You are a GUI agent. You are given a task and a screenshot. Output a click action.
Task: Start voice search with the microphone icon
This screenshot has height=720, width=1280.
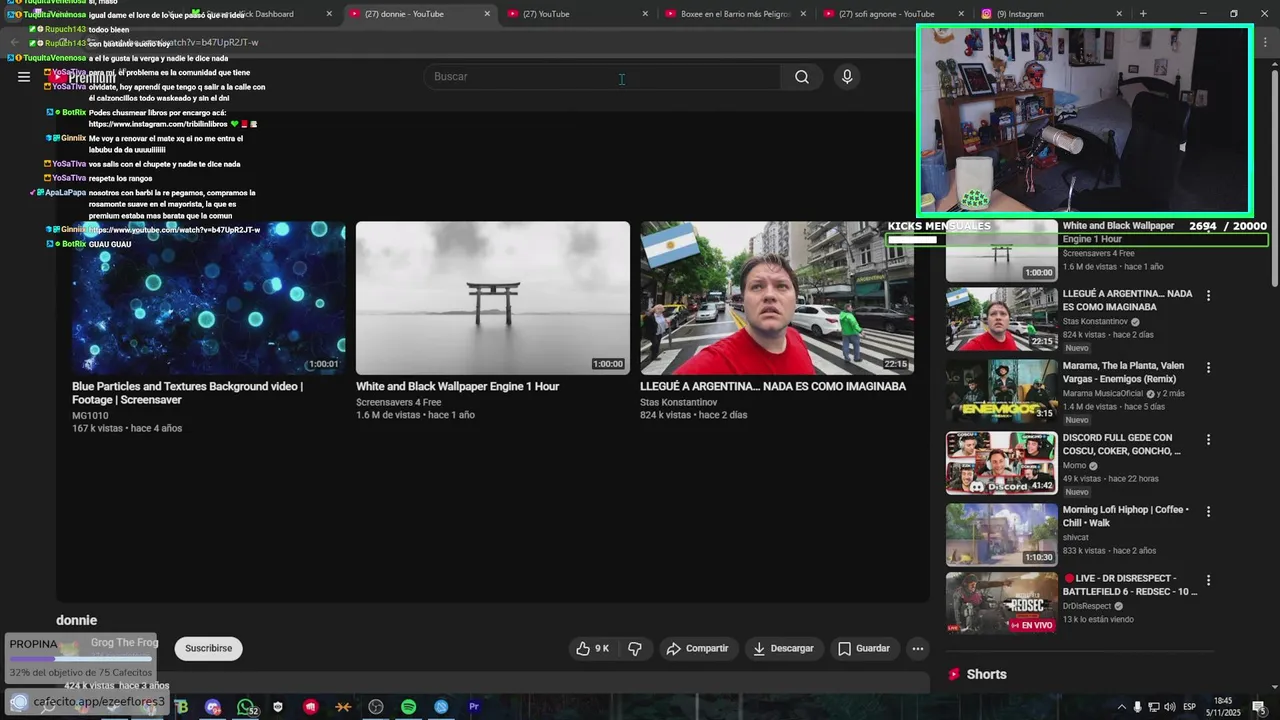pos(847,77)
